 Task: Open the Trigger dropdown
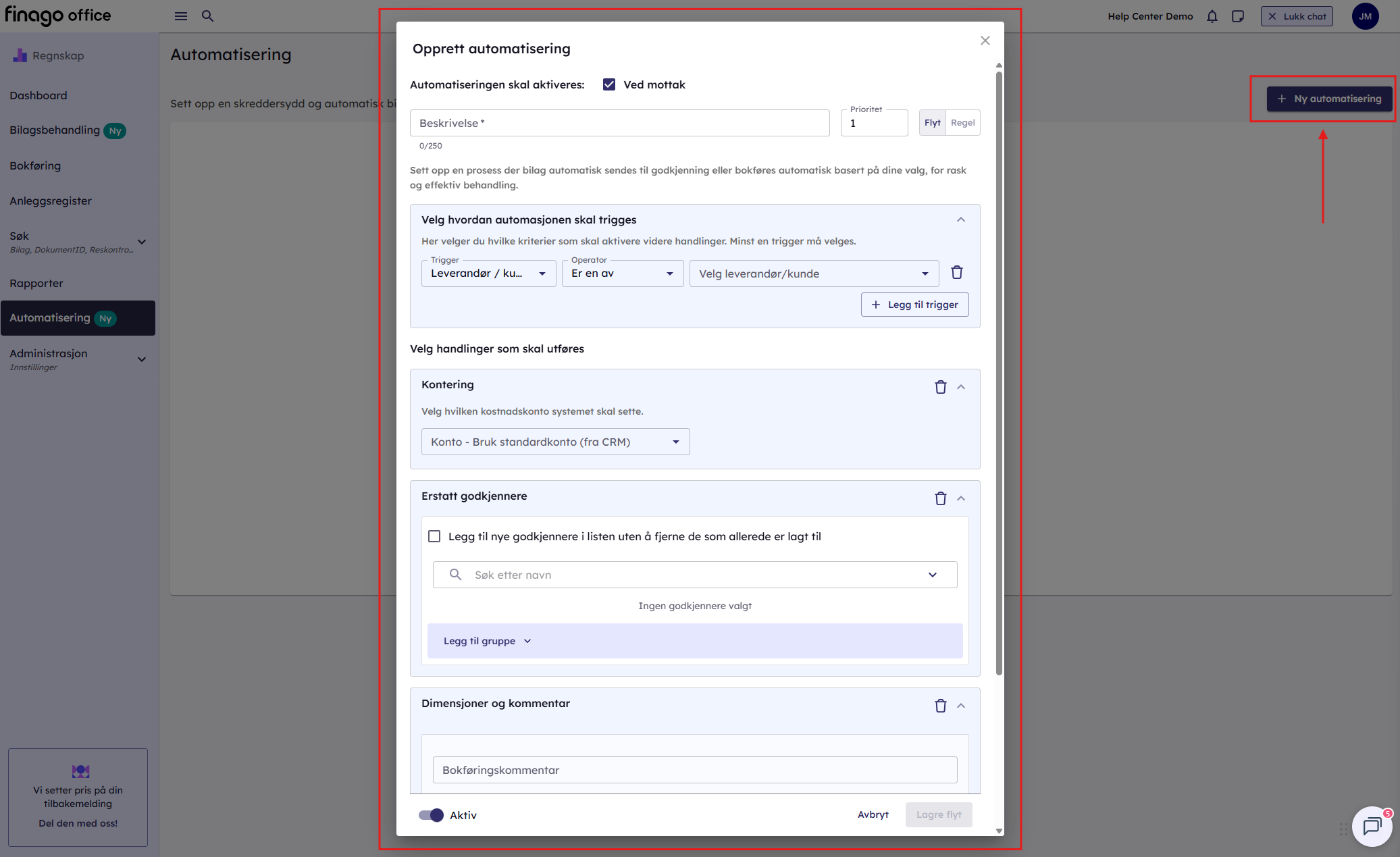pyautogui.click(x=488, y=274)
